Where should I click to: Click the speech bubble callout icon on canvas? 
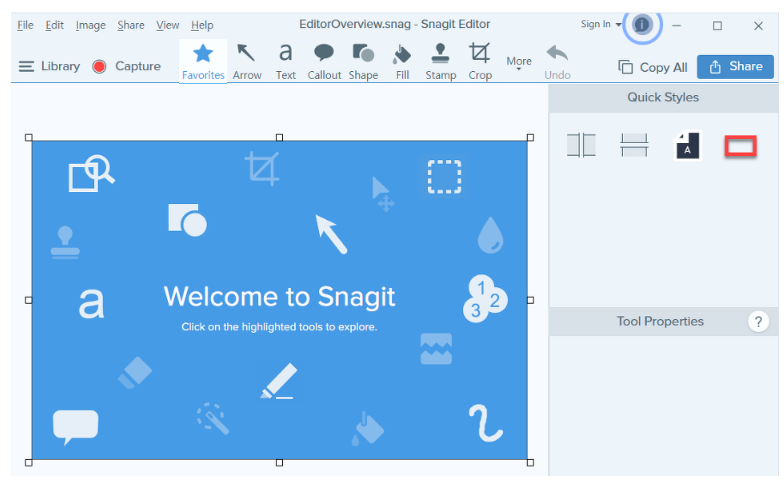[76, 427]
